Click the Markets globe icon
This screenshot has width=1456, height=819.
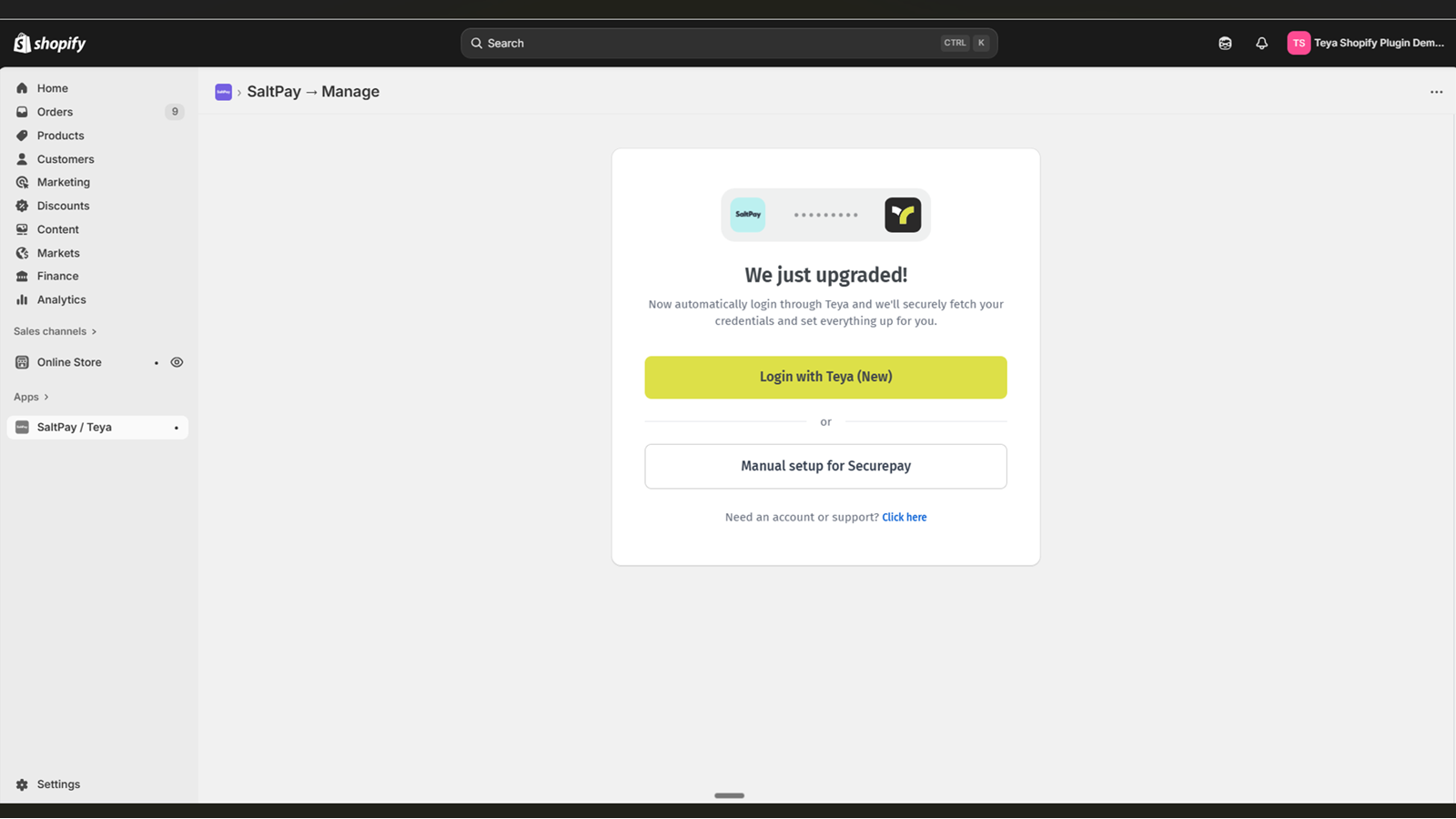click(22, 253)
